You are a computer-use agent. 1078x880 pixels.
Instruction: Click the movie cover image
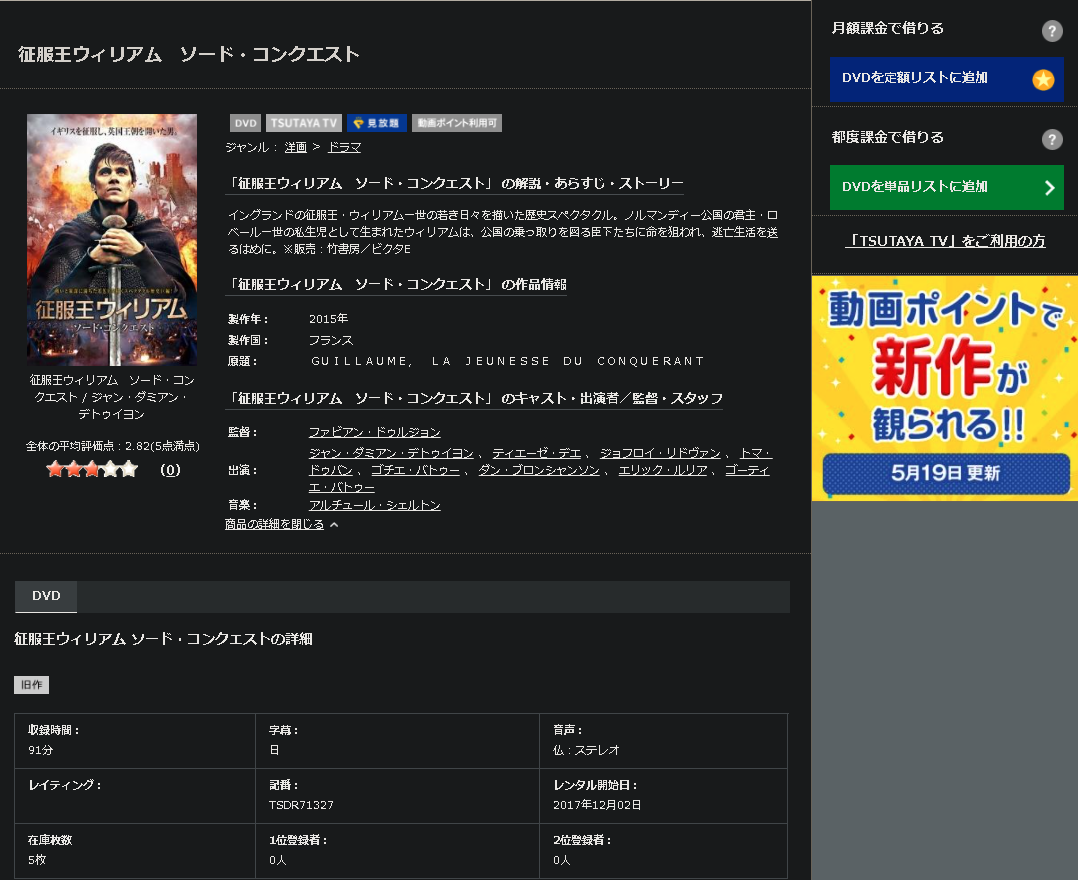point(112,240)
